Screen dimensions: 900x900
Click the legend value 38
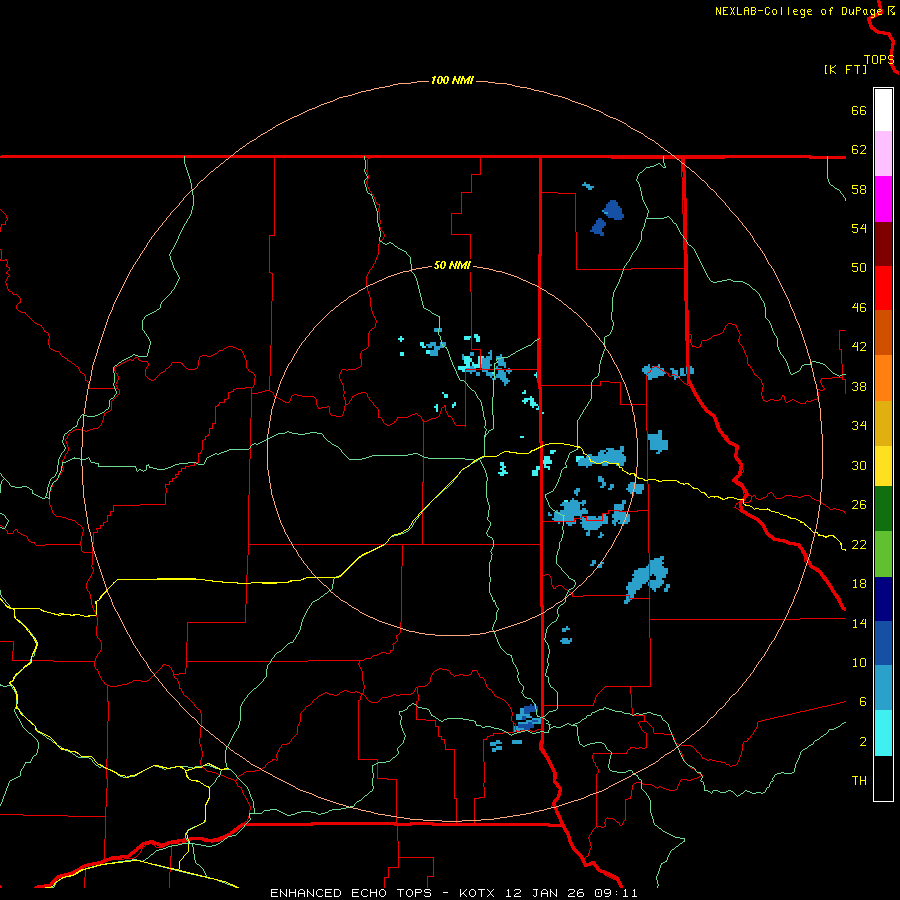859,386
